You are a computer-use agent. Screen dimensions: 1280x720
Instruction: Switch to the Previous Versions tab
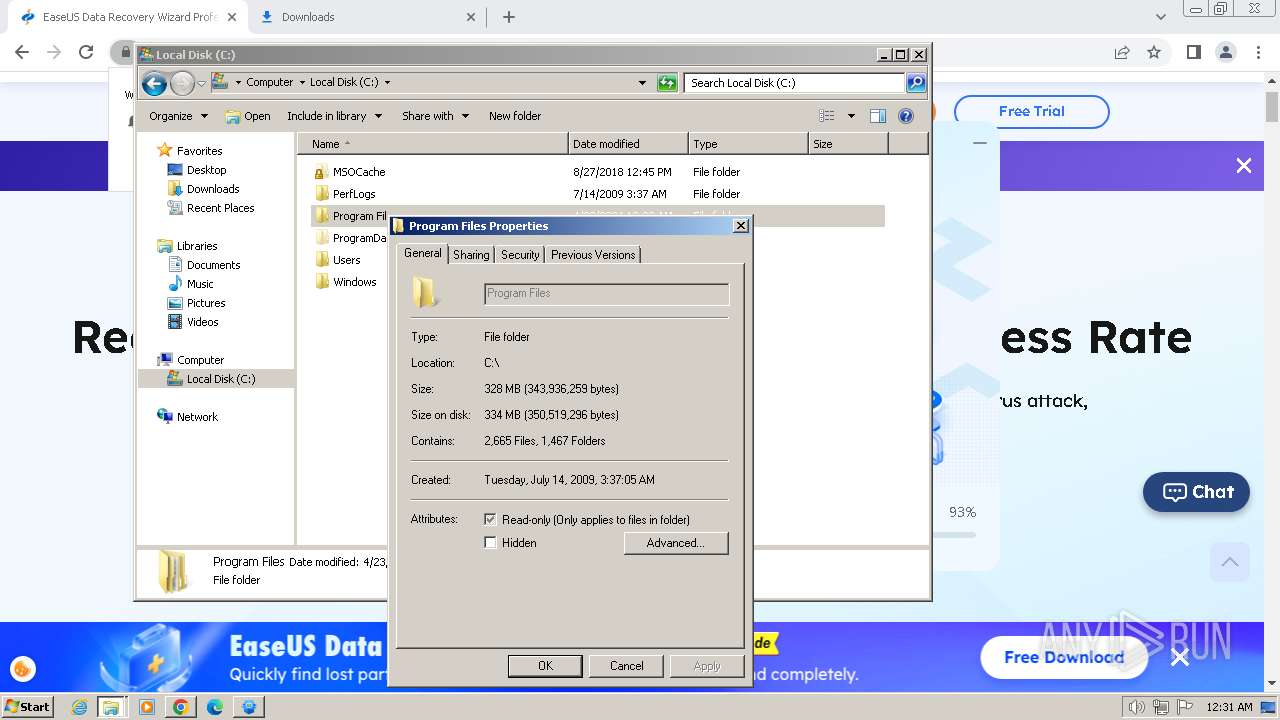pos(593,255)
